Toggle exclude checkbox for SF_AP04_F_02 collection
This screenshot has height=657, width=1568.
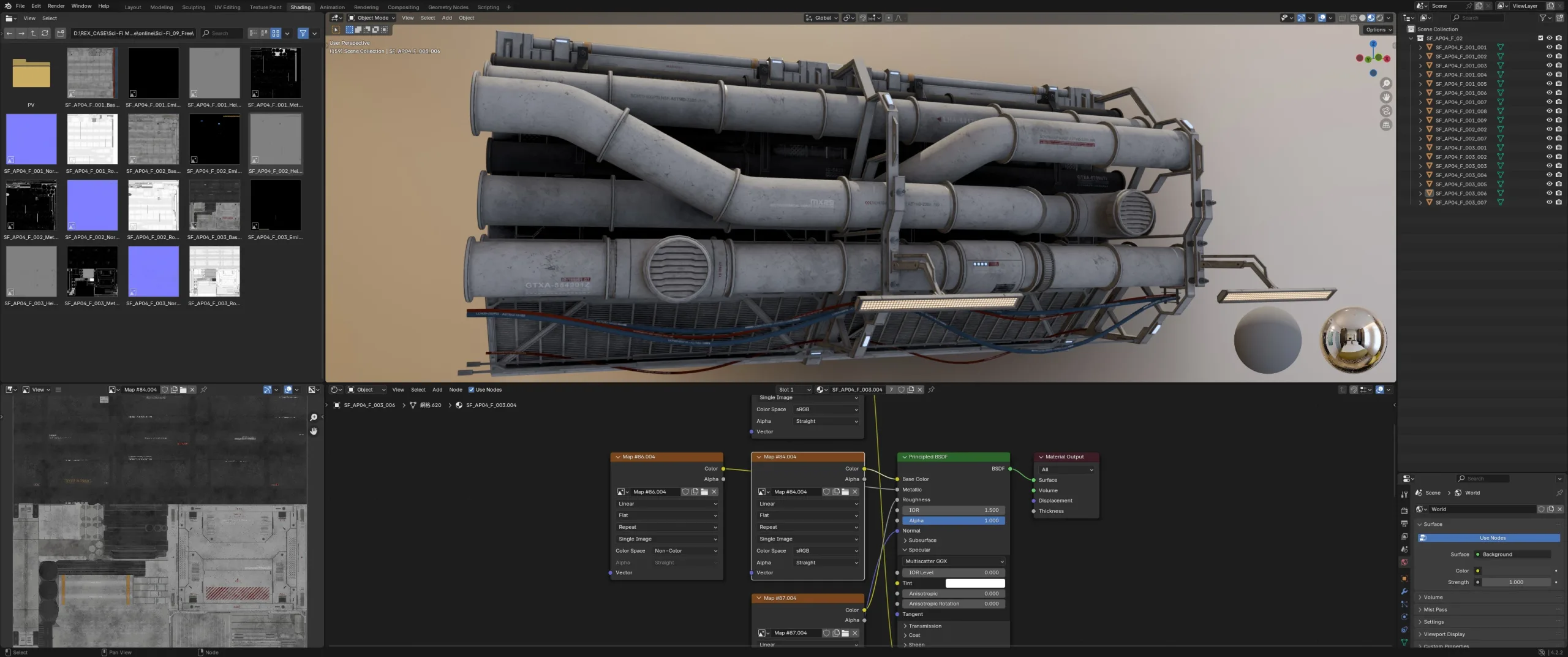tap(1540, 38)
